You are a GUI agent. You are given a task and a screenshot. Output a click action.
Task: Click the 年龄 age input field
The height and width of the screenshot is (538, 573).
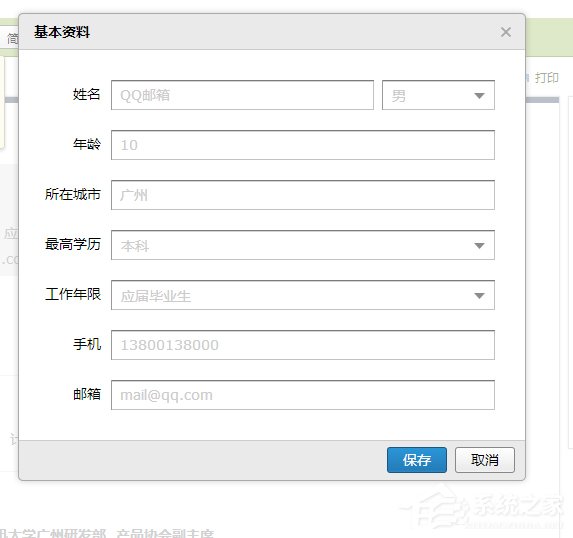303,145
